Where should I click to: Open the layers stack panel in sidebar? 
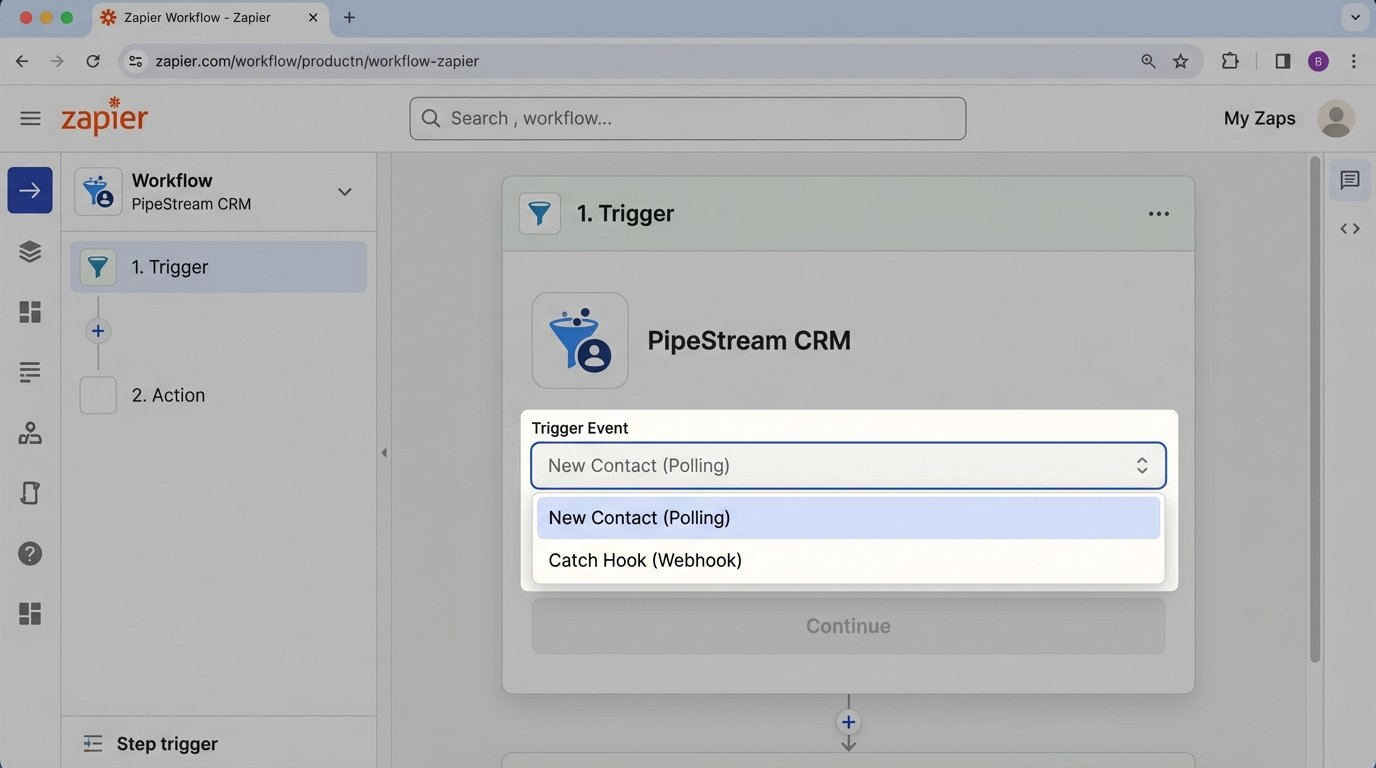tap(30, 251)
